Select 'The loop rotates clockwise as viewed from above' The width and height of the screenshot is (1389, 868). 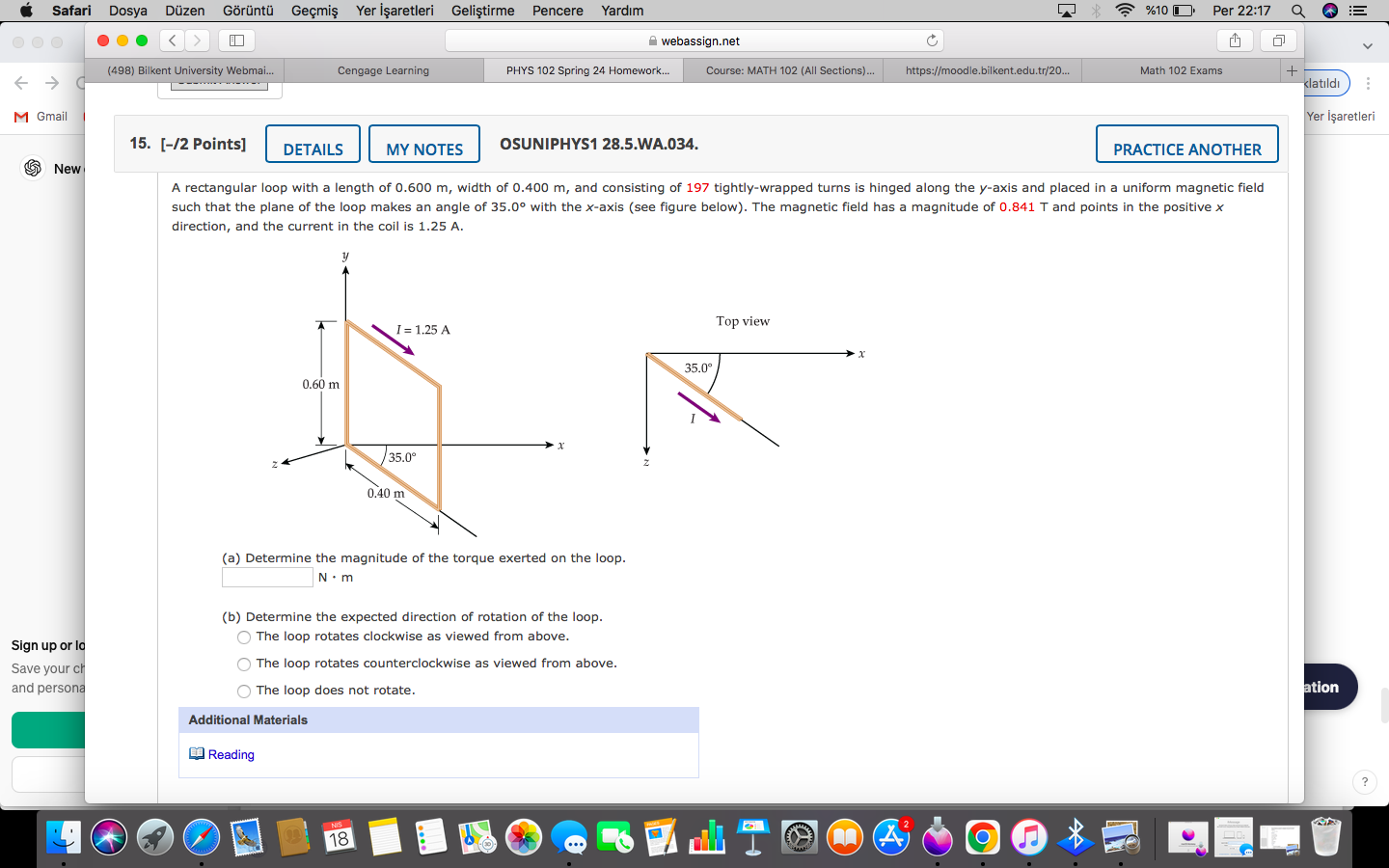(244, 637)
